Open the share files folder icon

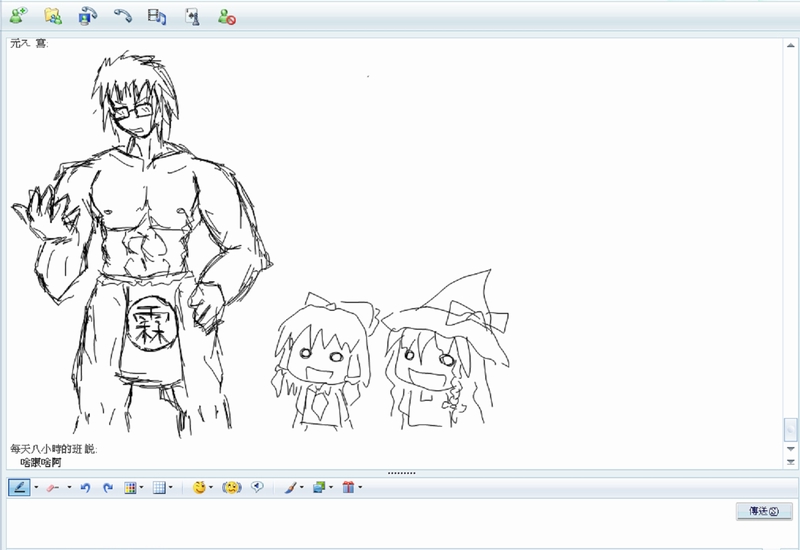tap(53, 16)
